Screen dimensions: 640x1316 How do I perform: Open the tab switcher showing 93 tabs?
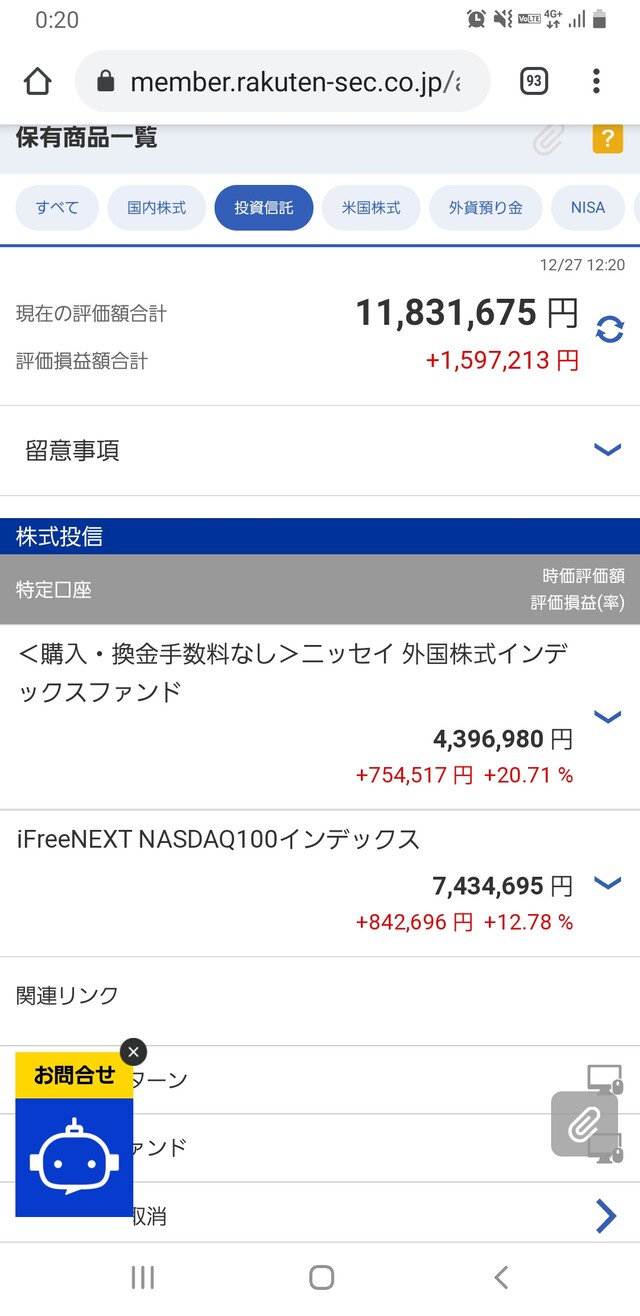tap(534, 81)
